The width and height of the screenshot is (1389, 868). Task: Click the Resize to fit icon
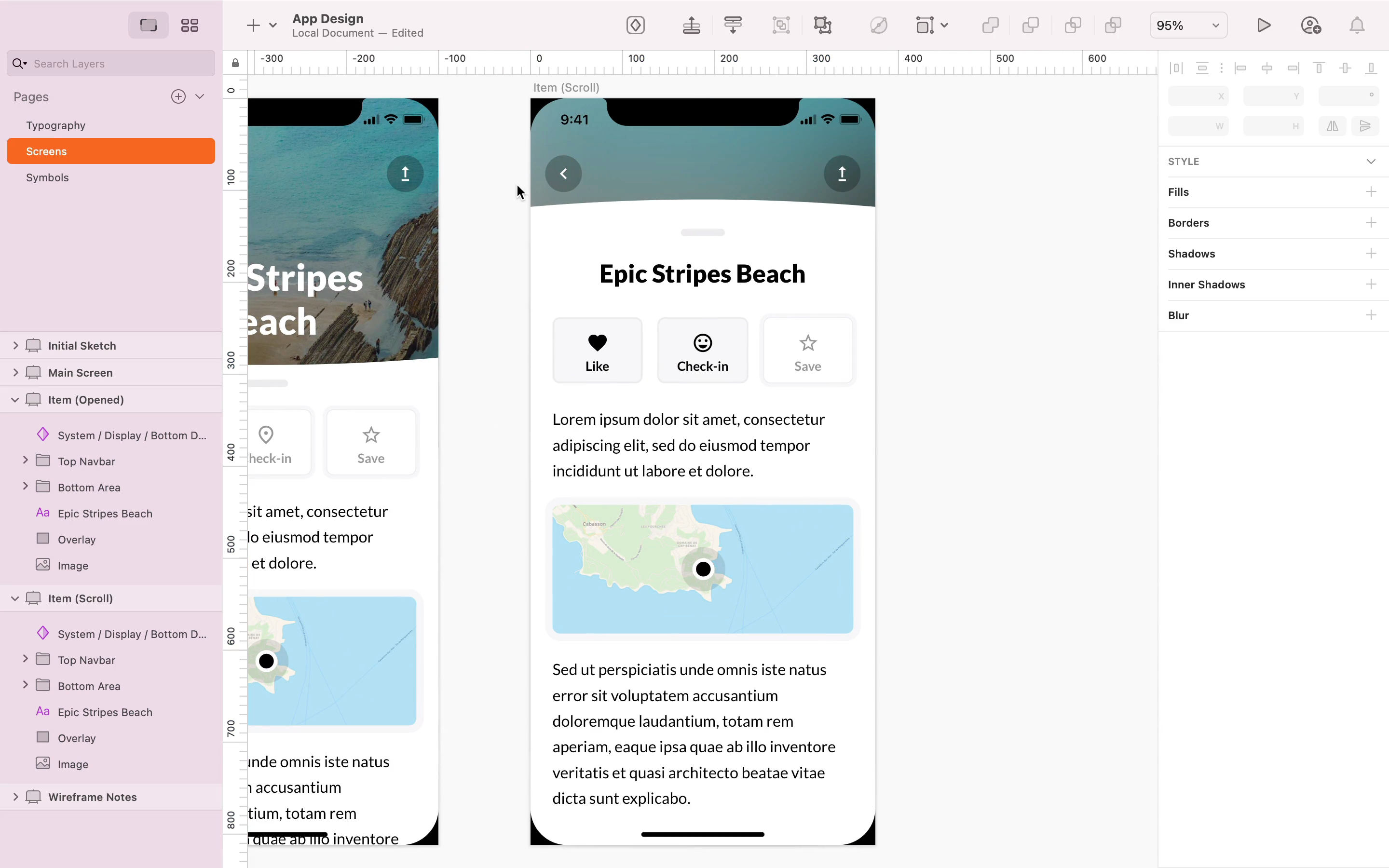pos(925,25)
